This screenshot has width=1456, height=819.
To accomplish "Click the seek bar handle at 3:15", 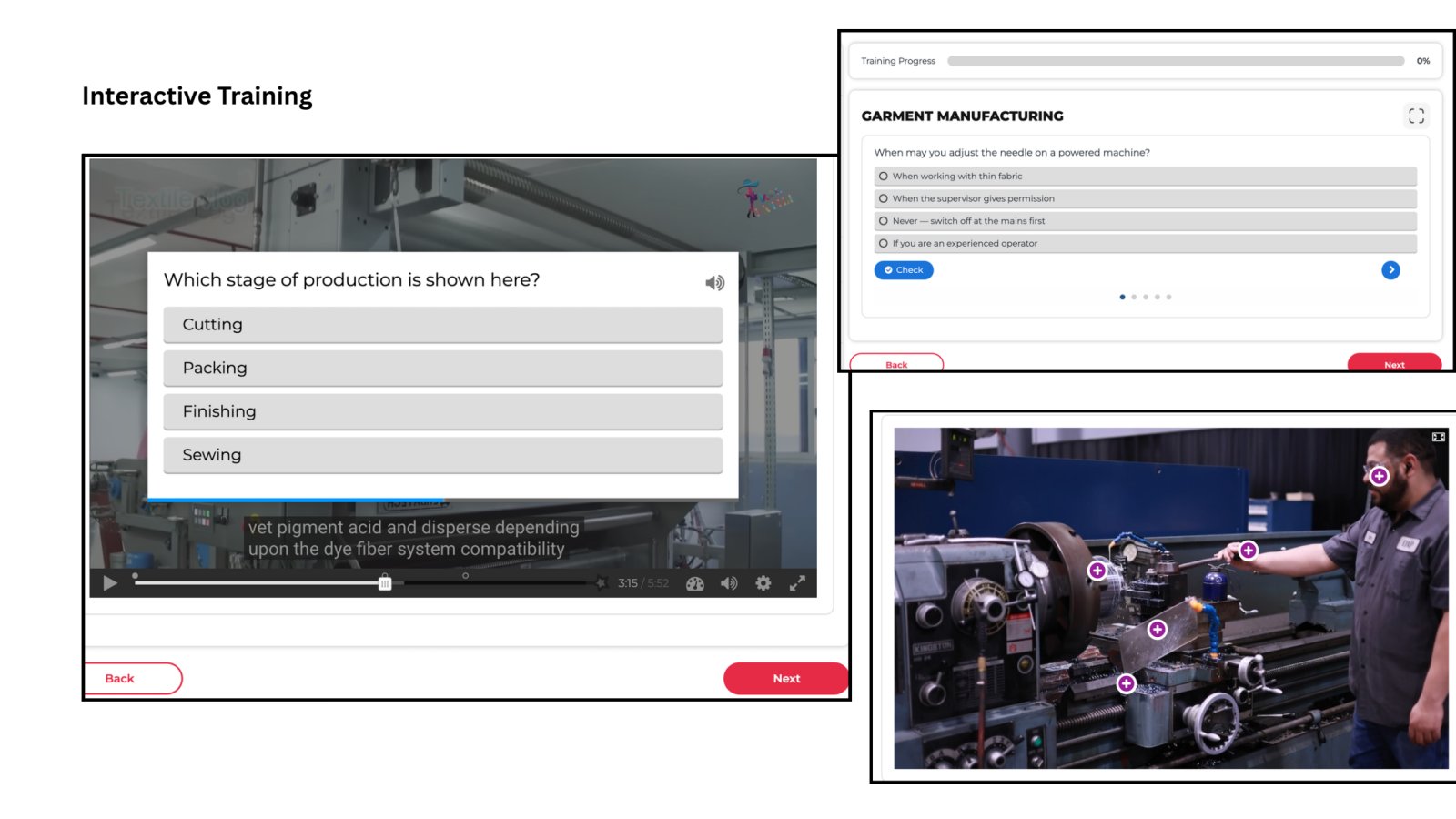I will 385,583.
